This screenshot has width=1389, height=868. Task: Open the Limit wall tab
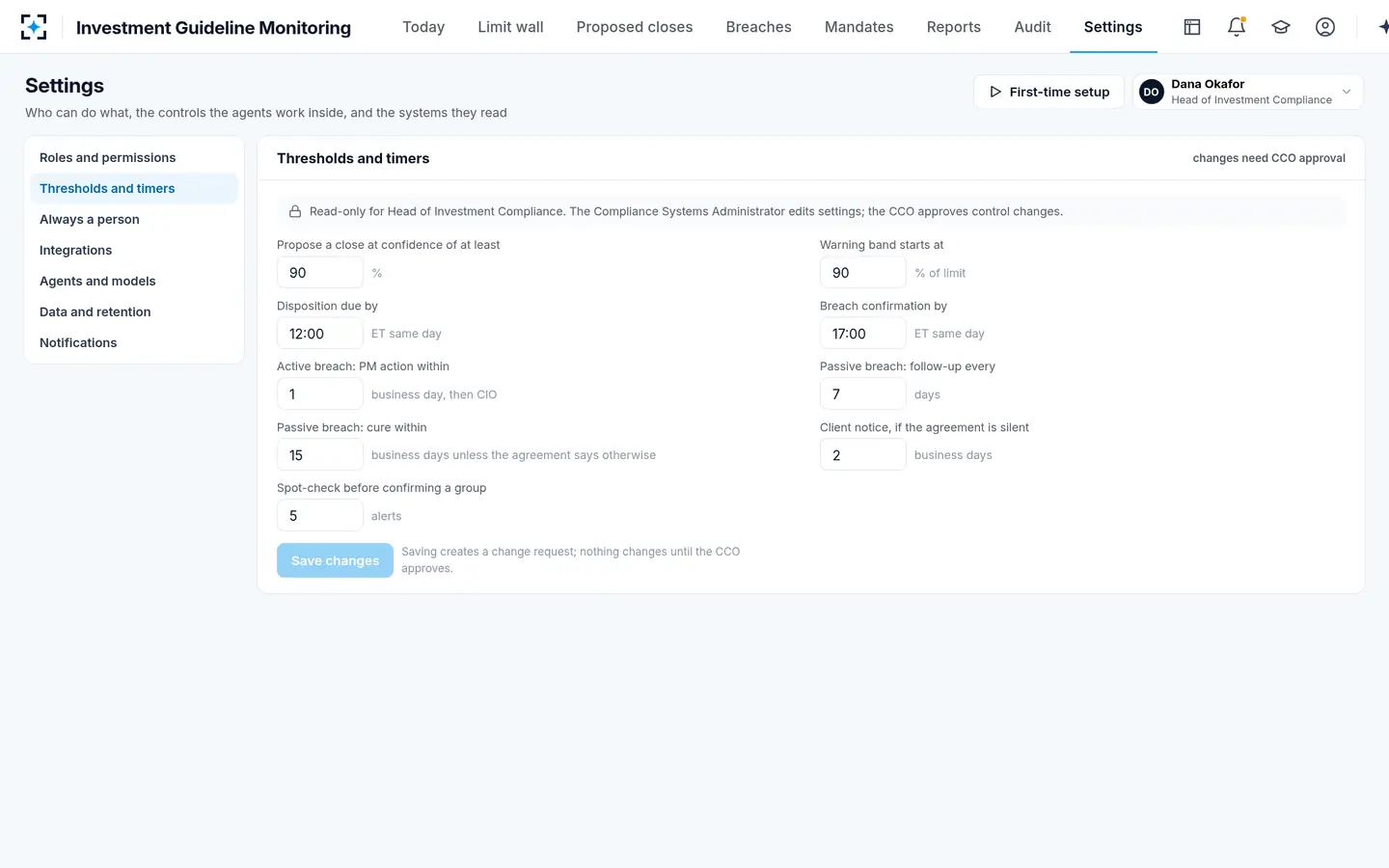pyautogui.click(x=510, y=27)
